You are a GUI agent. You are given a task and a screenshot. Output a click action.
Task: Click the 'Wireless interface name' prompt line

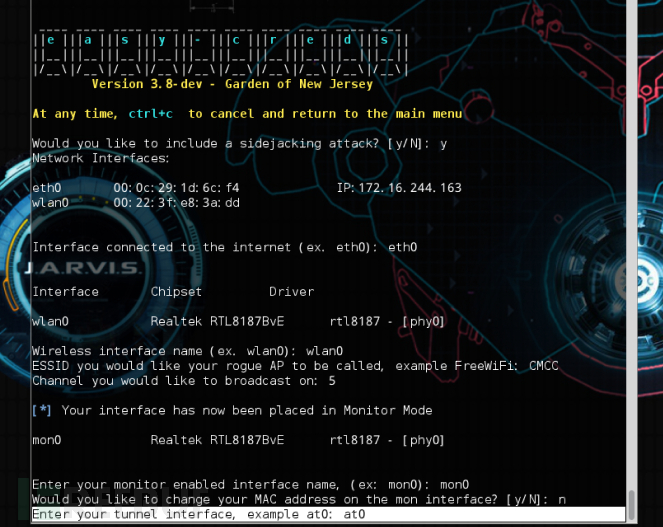(x=188, y=351)
